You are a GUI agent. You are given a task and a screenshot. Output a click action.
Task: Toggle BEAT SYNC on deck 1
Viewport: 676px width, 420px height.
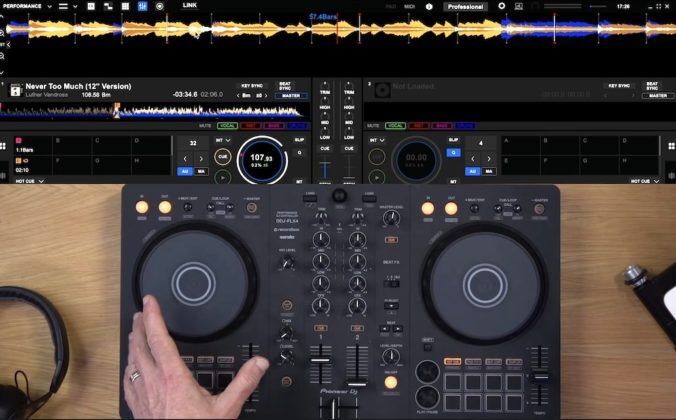(285, 86)
